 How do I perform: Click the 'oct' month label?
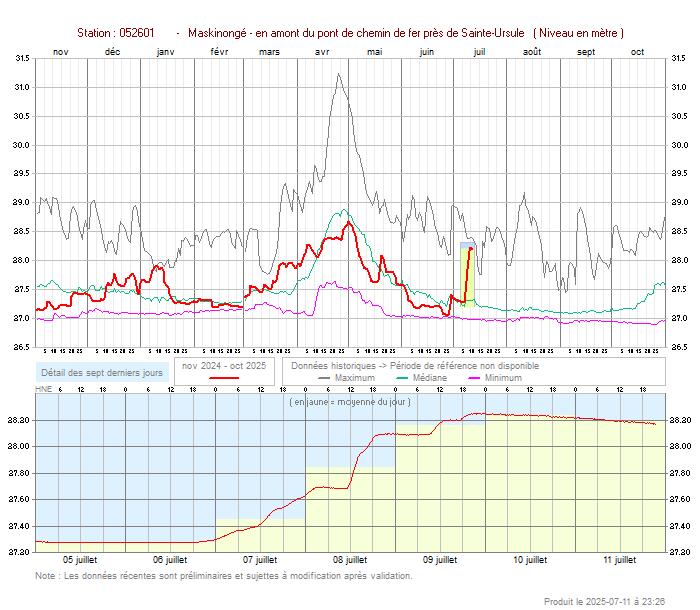click(637, 52)
